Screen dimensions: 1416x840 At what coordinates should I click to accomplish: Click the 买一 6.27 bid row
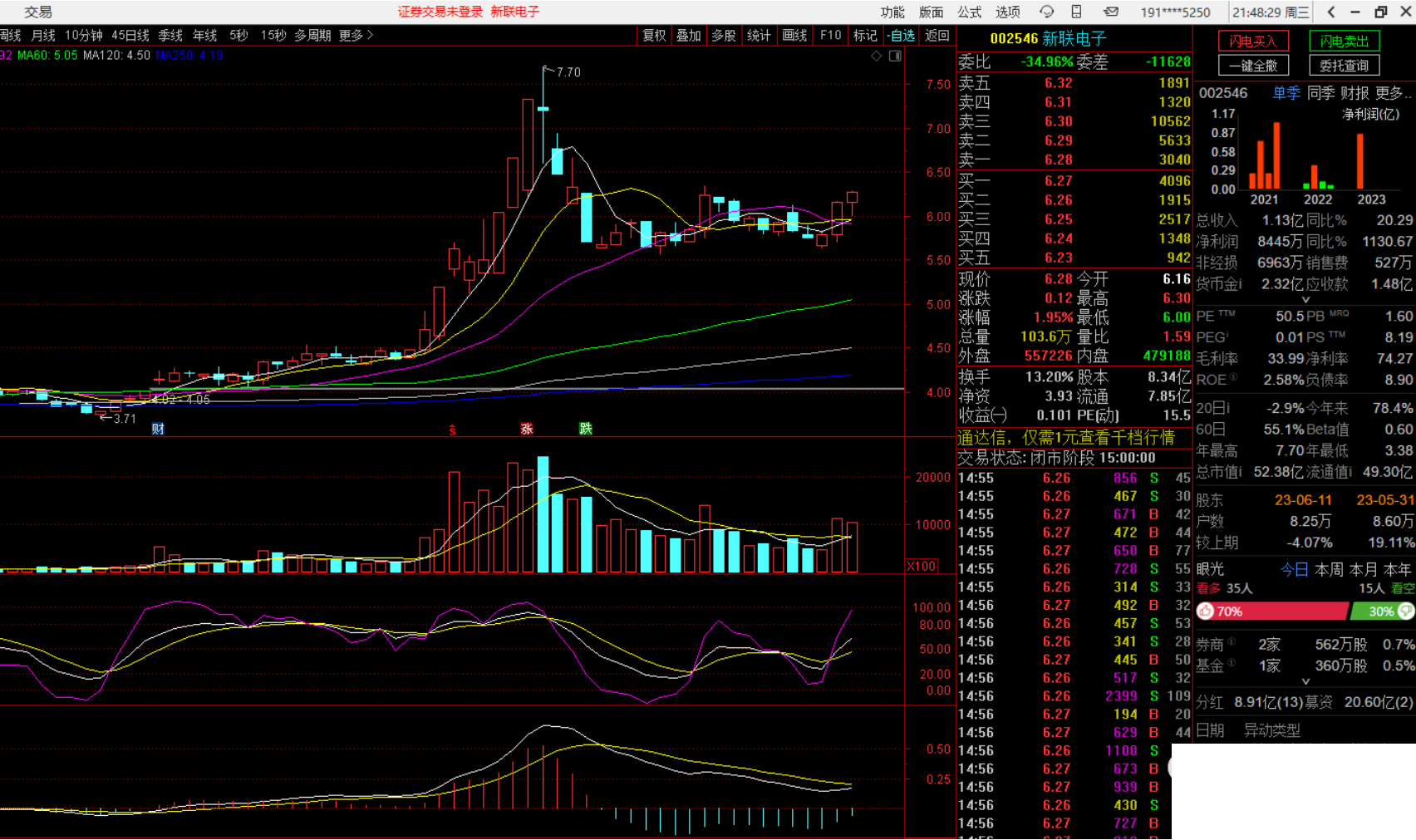tap(1074, 180)
